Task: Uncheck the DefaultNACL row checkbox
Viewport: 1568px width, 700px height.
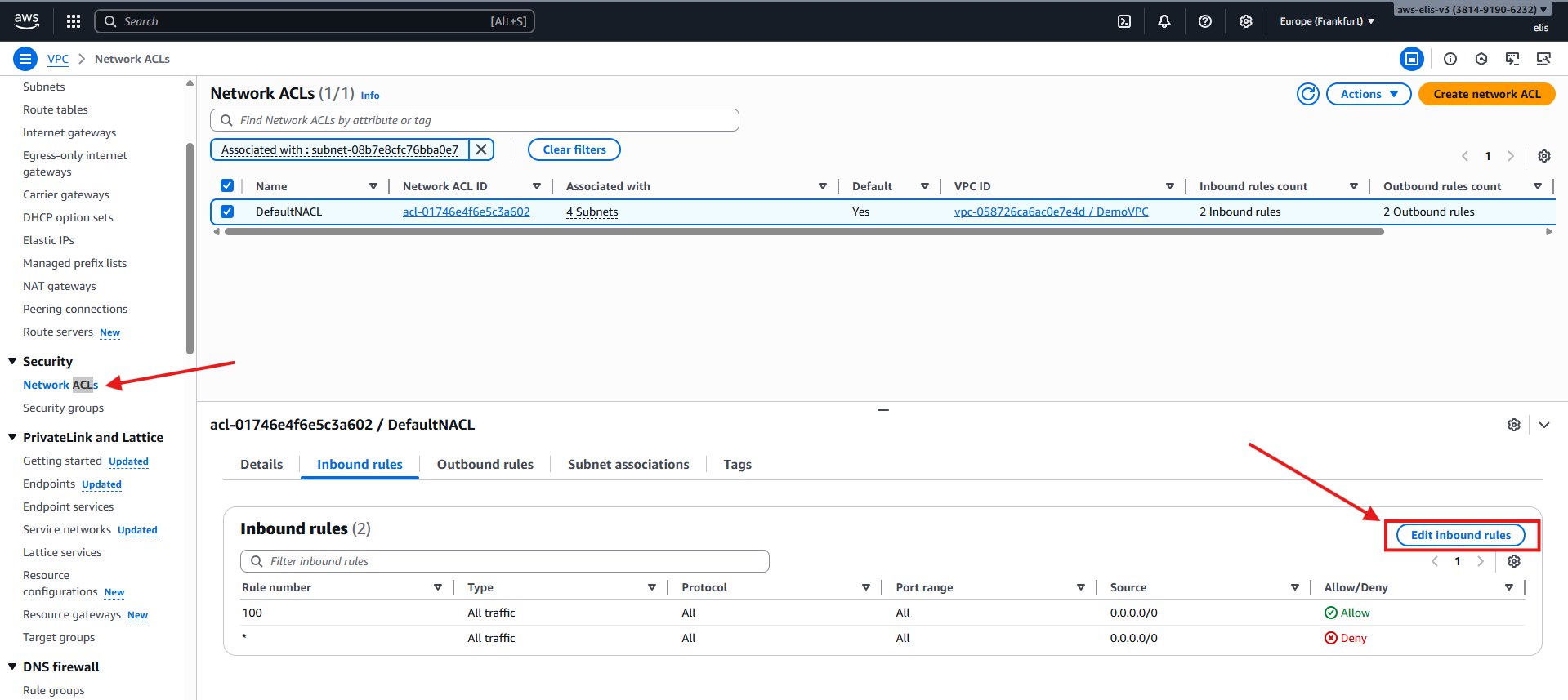Action: pyautogui.click(x=227, y=212)
